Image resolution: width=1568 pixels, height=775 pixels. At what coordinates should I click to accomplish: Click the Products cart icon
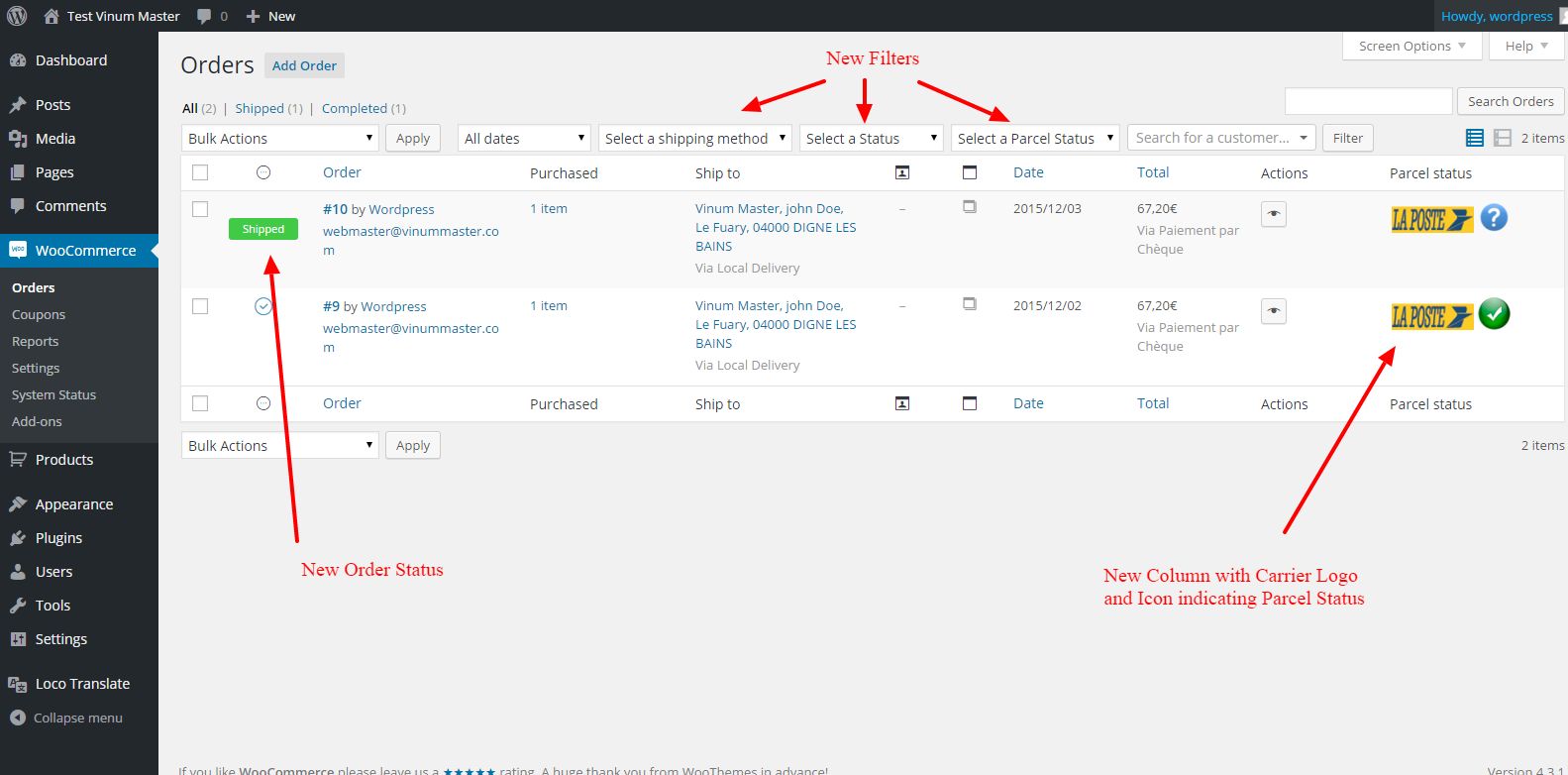point(18,460)
